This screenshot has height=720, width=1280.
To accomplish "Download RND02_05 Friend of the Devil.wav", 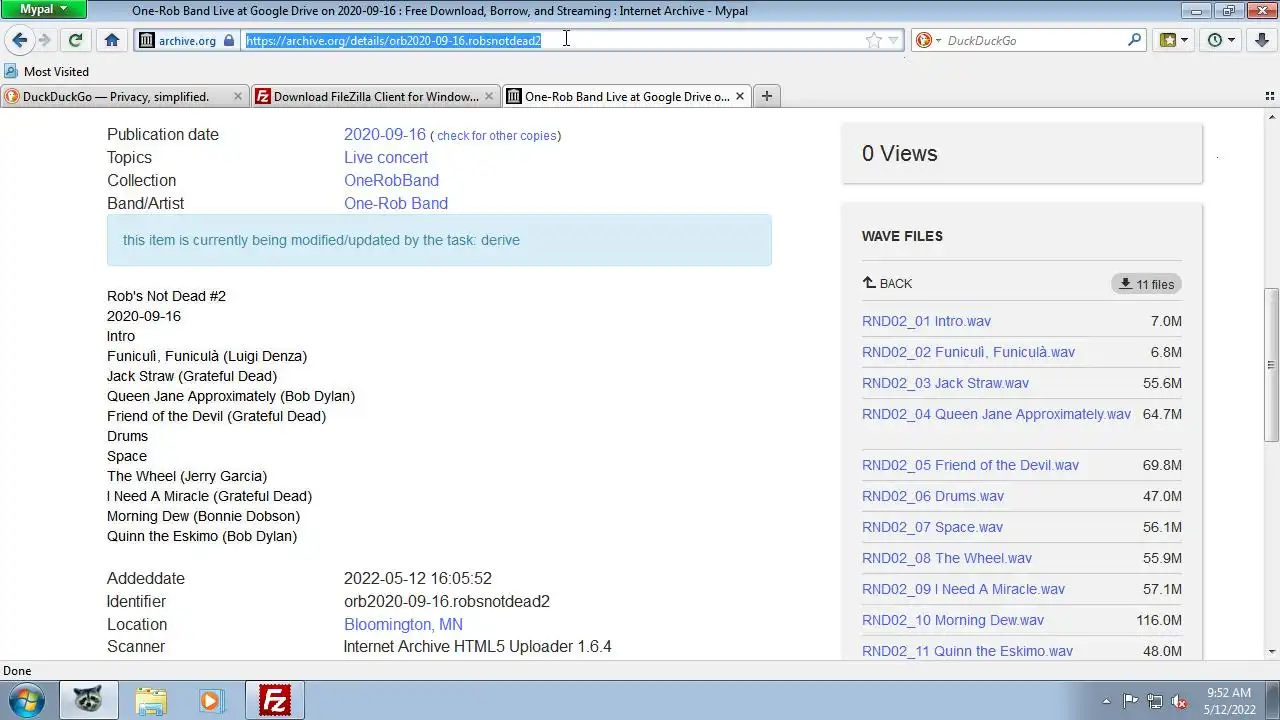I will (970, 465).
